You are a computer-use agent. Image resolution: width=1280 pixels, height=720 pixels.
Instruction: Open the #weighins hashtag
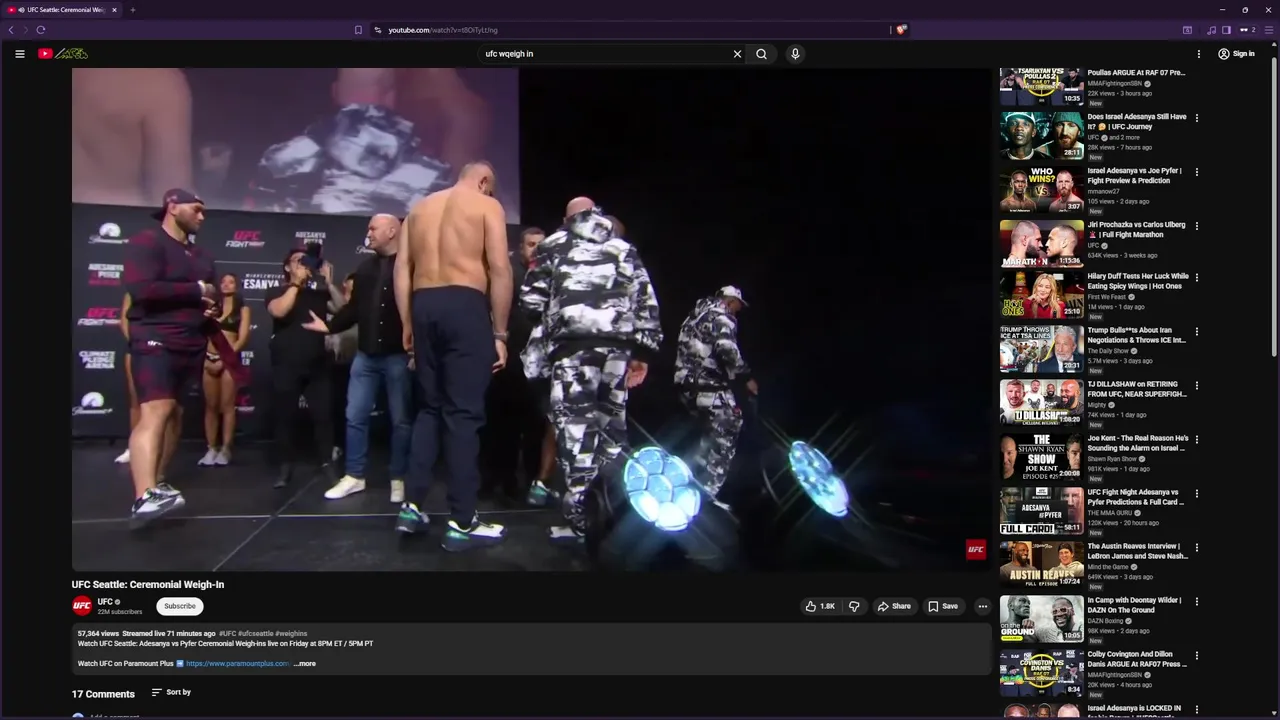[x=291, y=634]
